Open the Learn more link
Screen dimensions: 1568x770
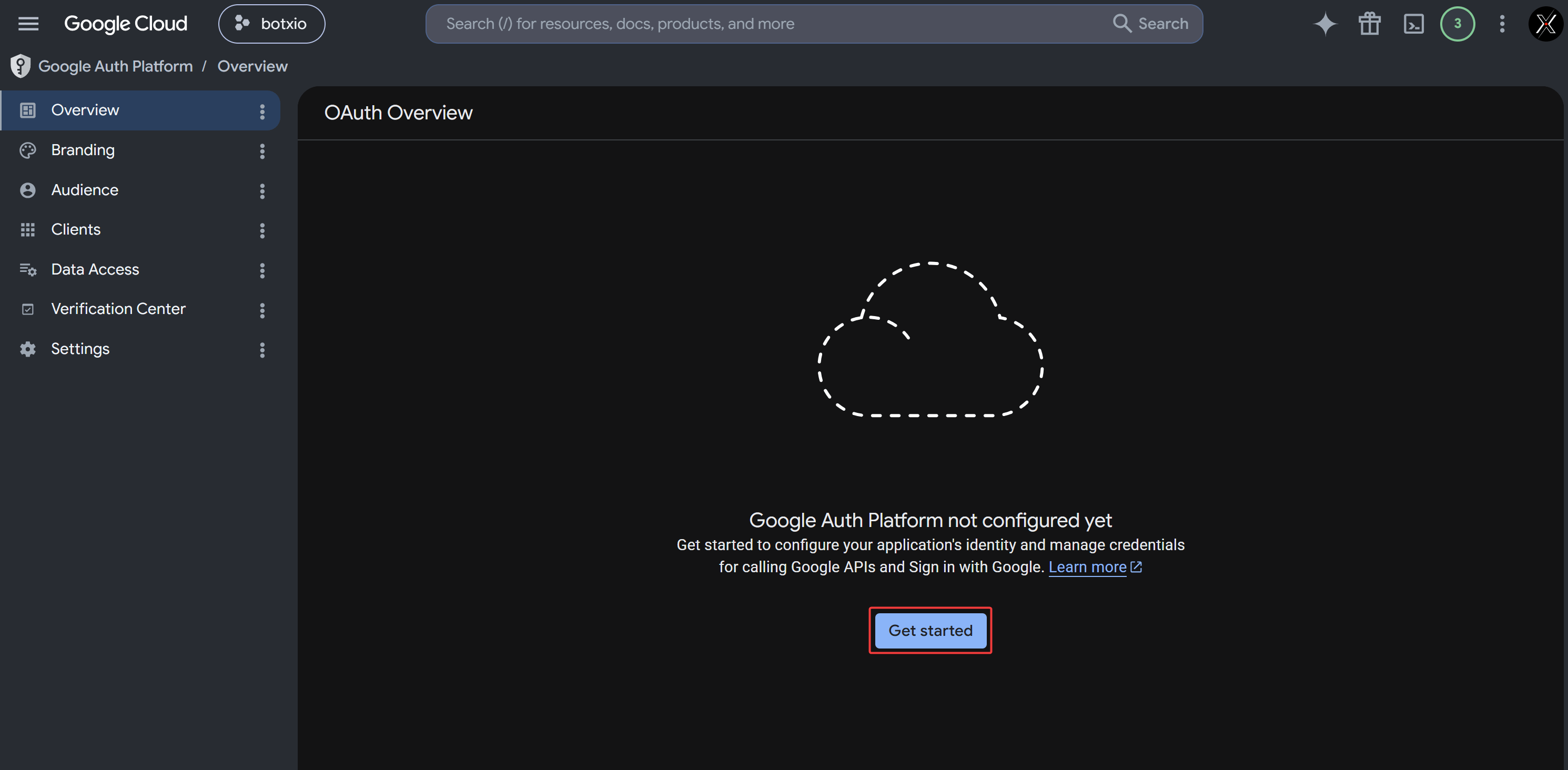click(1087, 566)
